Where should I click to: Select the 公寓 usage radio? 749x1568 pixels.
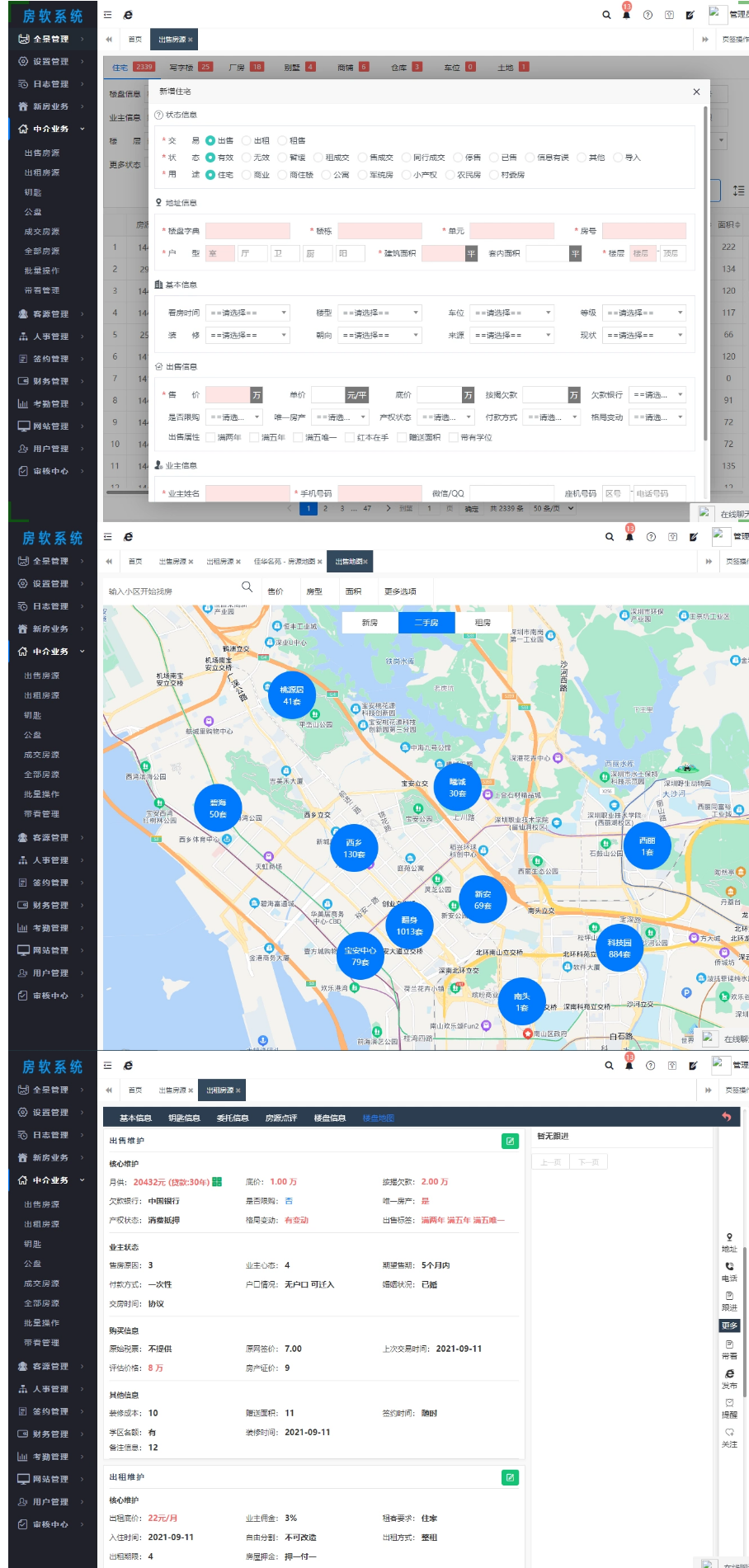click(x=326, y=175)
